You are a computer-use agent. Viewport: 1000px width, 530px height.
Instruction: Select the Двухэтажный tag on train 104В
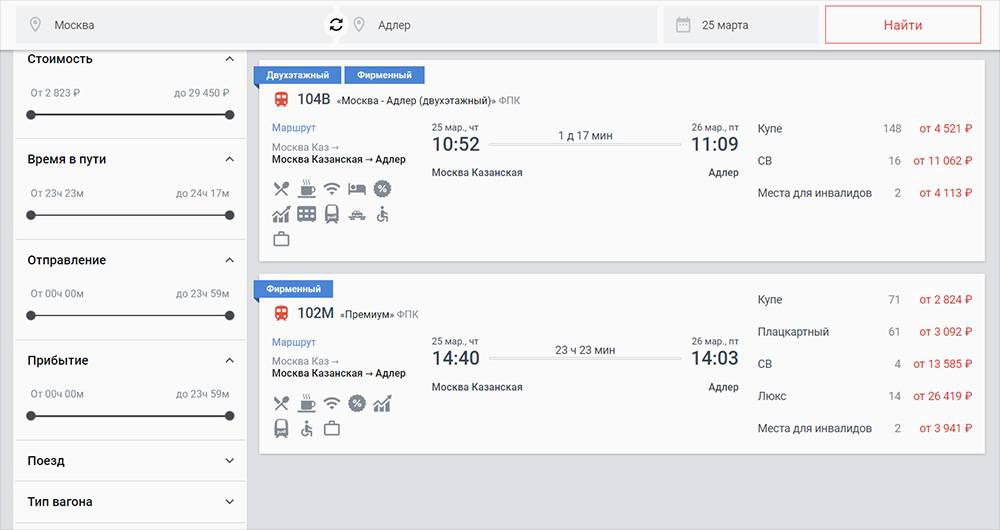click(x=297, y=75)
